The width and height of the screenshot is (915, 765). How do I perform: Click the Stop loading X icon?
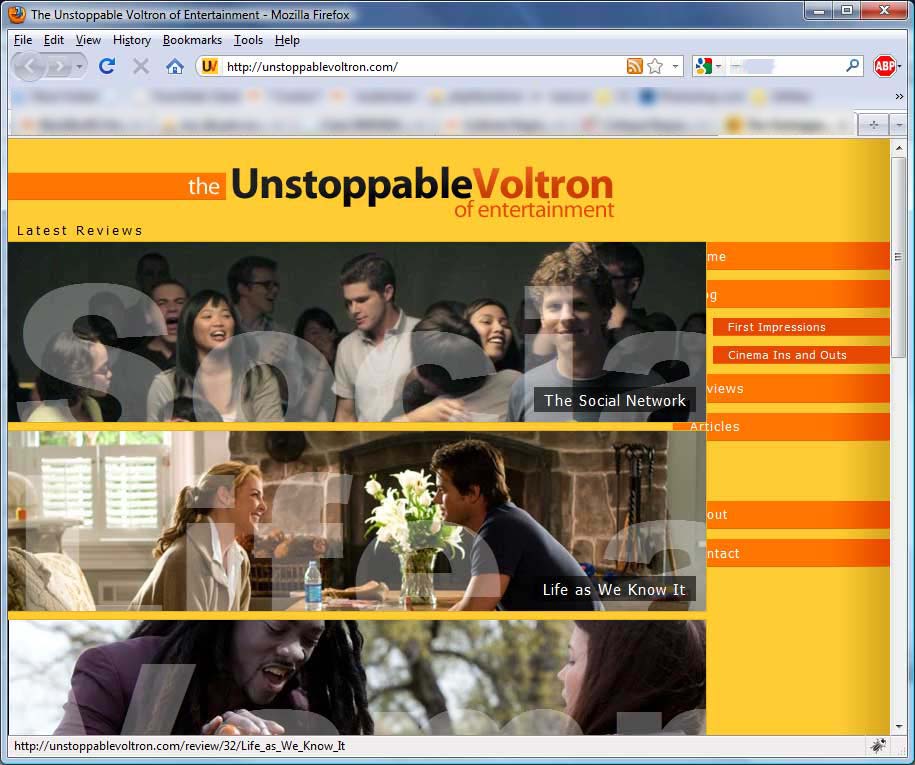[141, 66]
